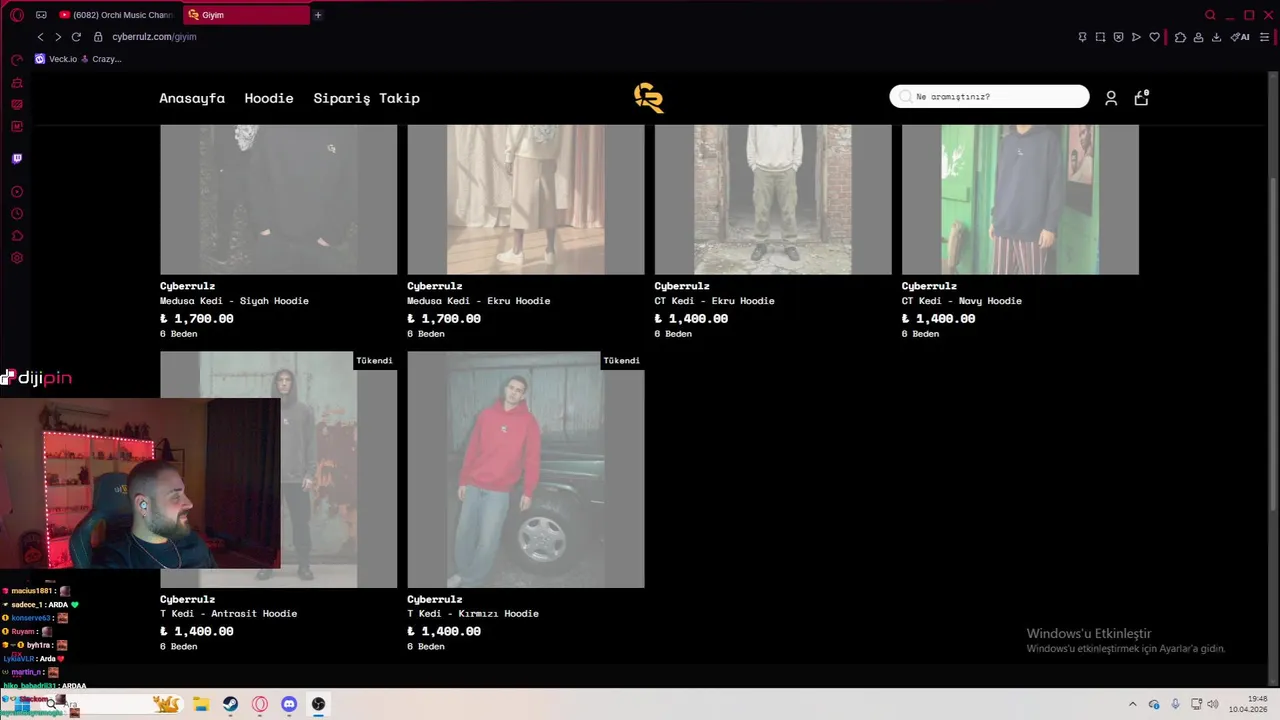
Task: Click the ₺1,700.00 price under Siyah Hoodie
Action: [x=197, y=319]
